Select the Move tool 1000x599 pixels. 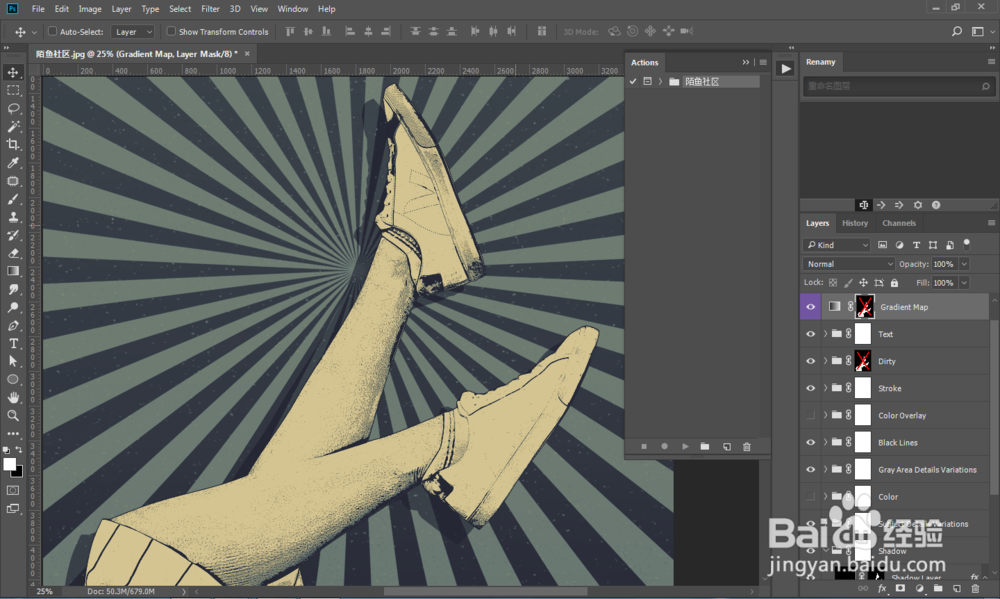click(x=13, y=72)
